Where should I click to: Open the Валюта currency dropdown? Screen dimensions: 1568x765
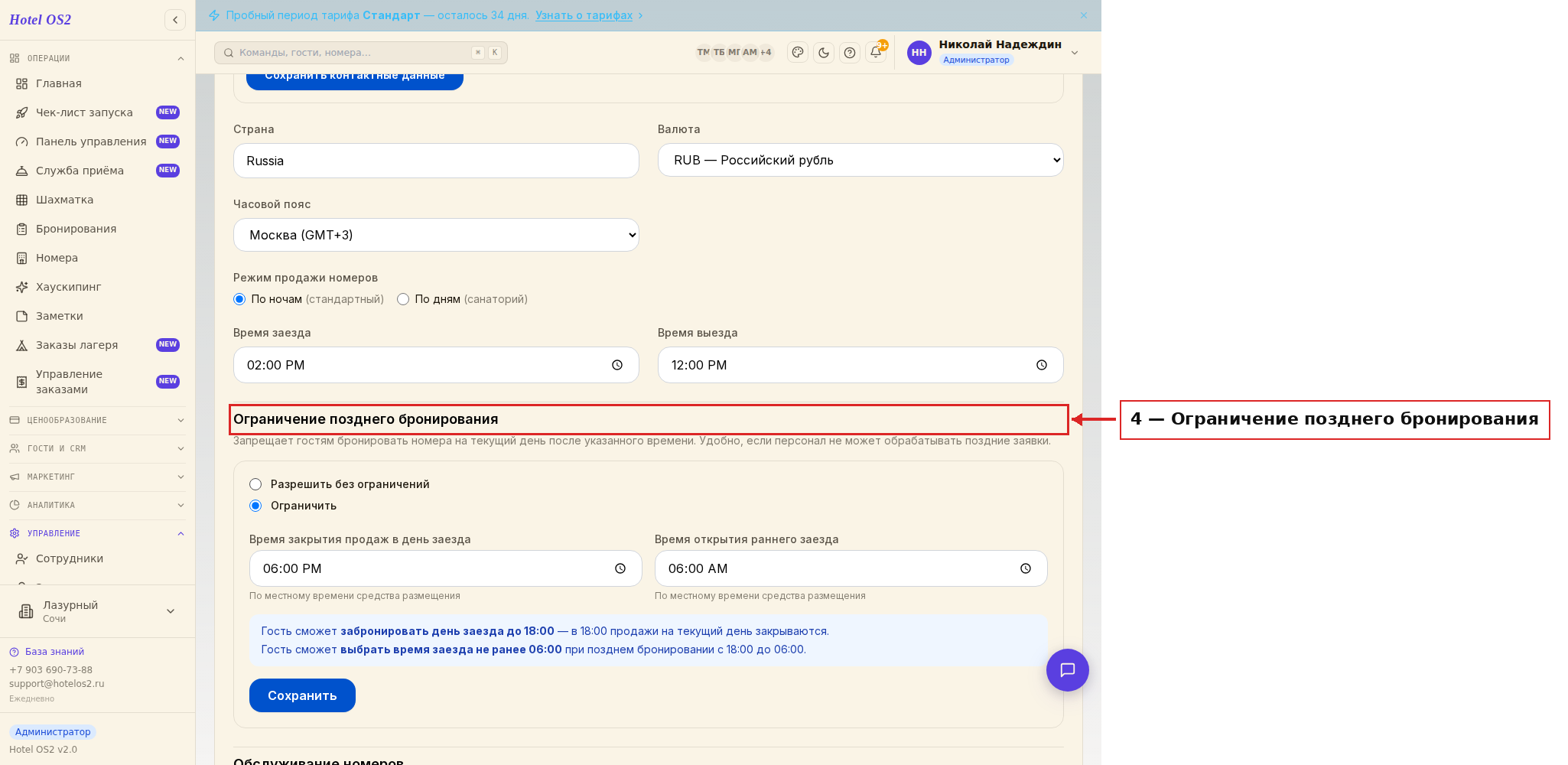point(860,160)
